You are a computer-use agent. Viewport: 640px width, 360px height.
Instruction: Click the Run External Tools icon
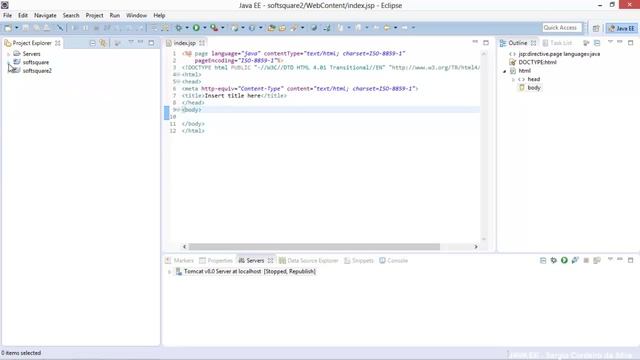(214, 28)
